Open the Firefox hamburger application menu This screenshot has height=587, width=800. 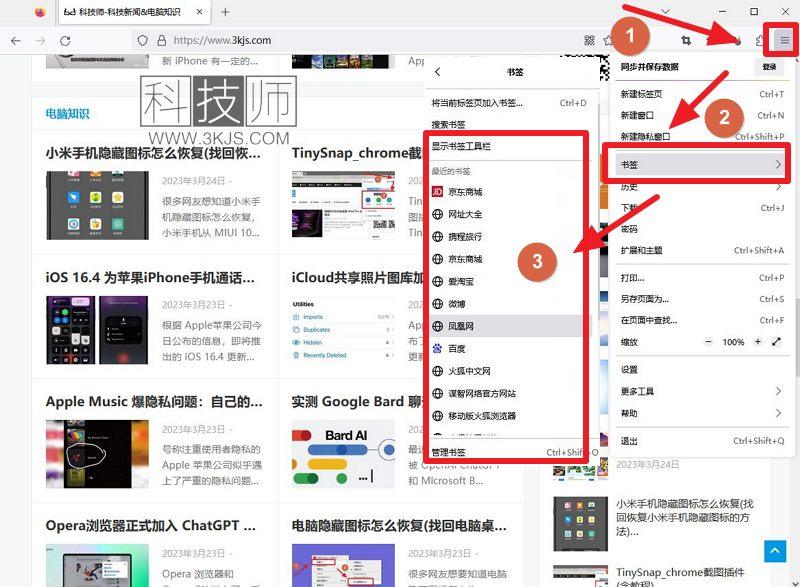[784, 40]
